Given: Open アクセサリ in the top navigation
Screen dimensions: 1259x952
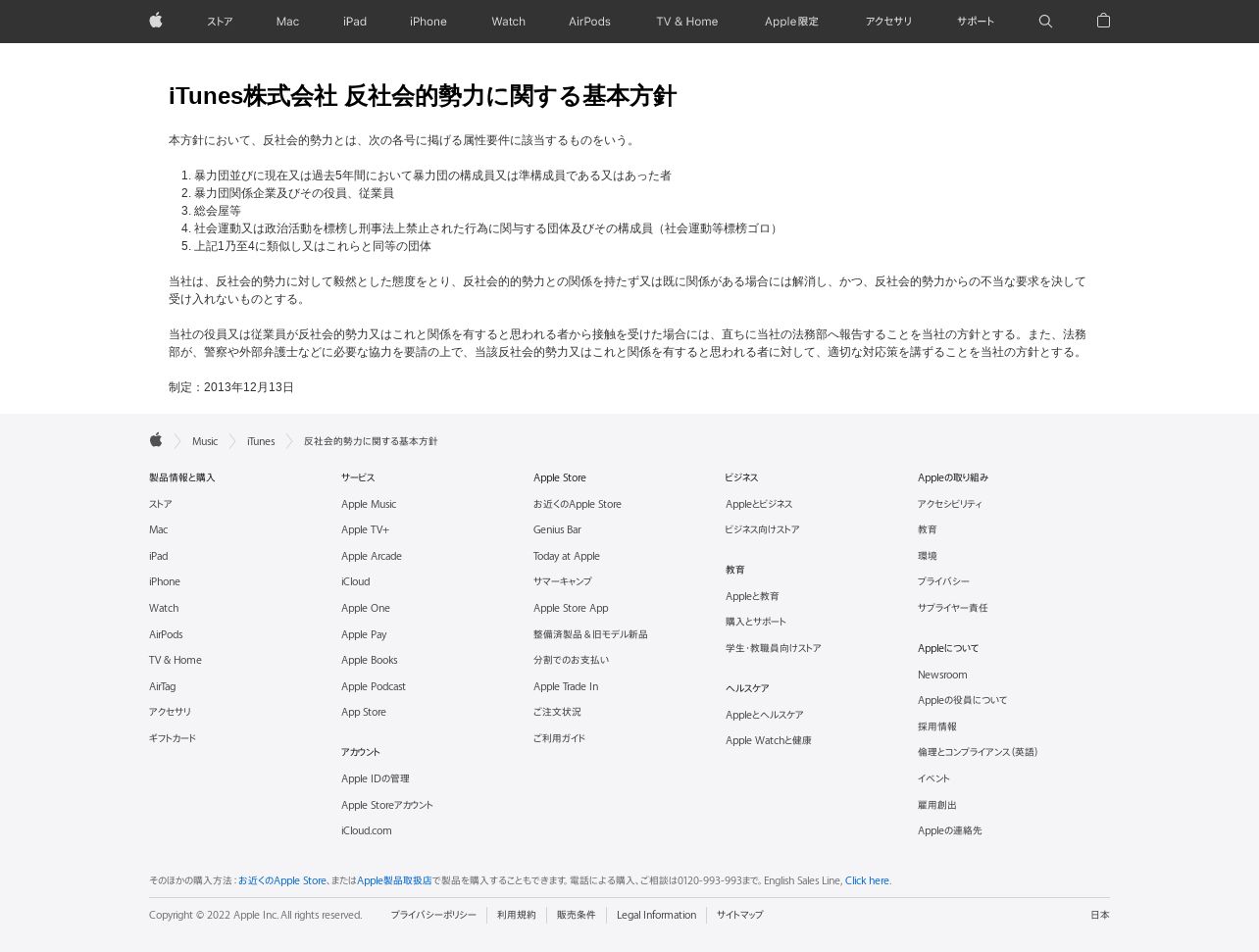Looking at the screenshot, I should click(888, 22).
